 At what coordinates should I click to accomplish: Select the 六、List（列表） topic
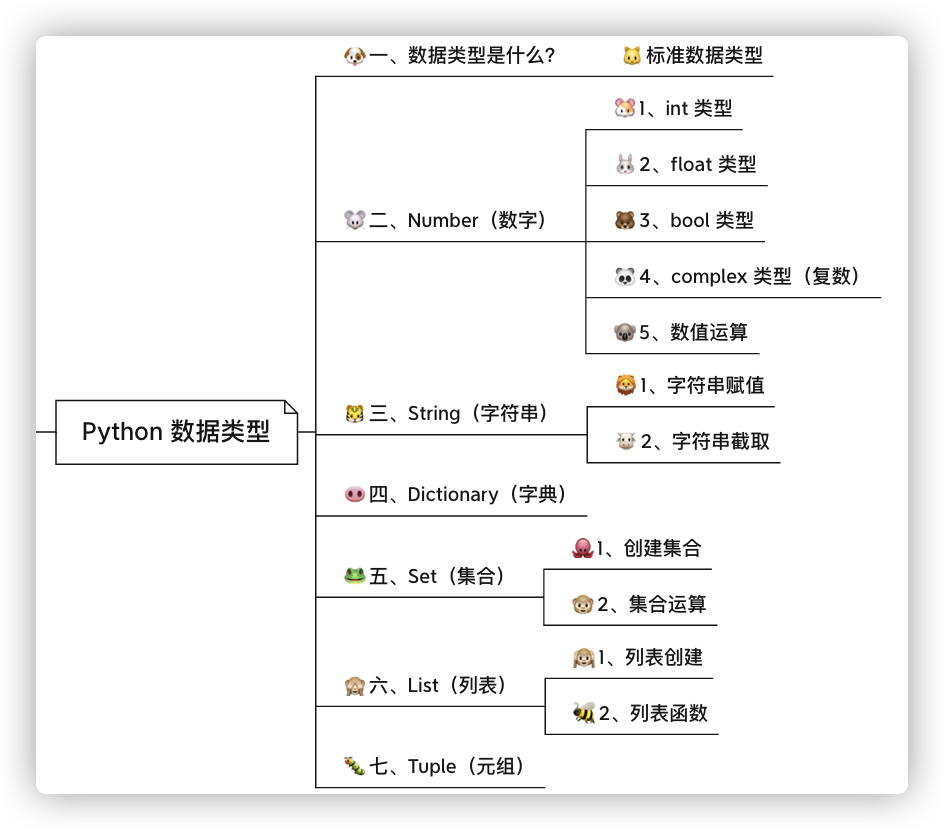click(426, 686)
